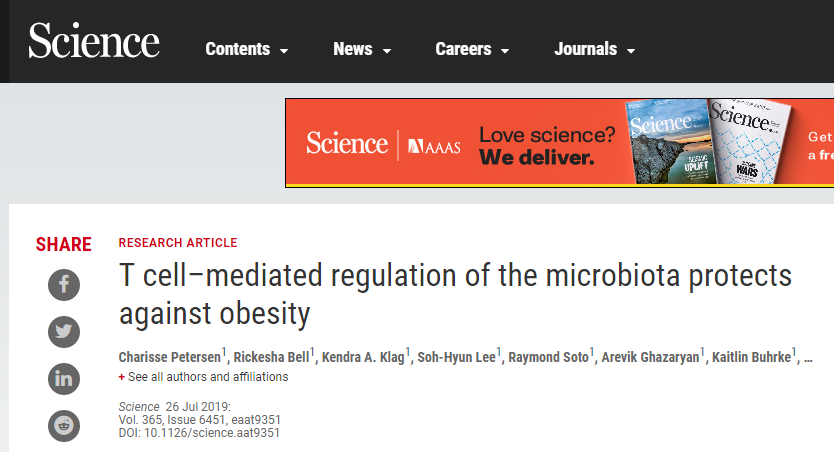Share on LinkedIn icon

64,379
